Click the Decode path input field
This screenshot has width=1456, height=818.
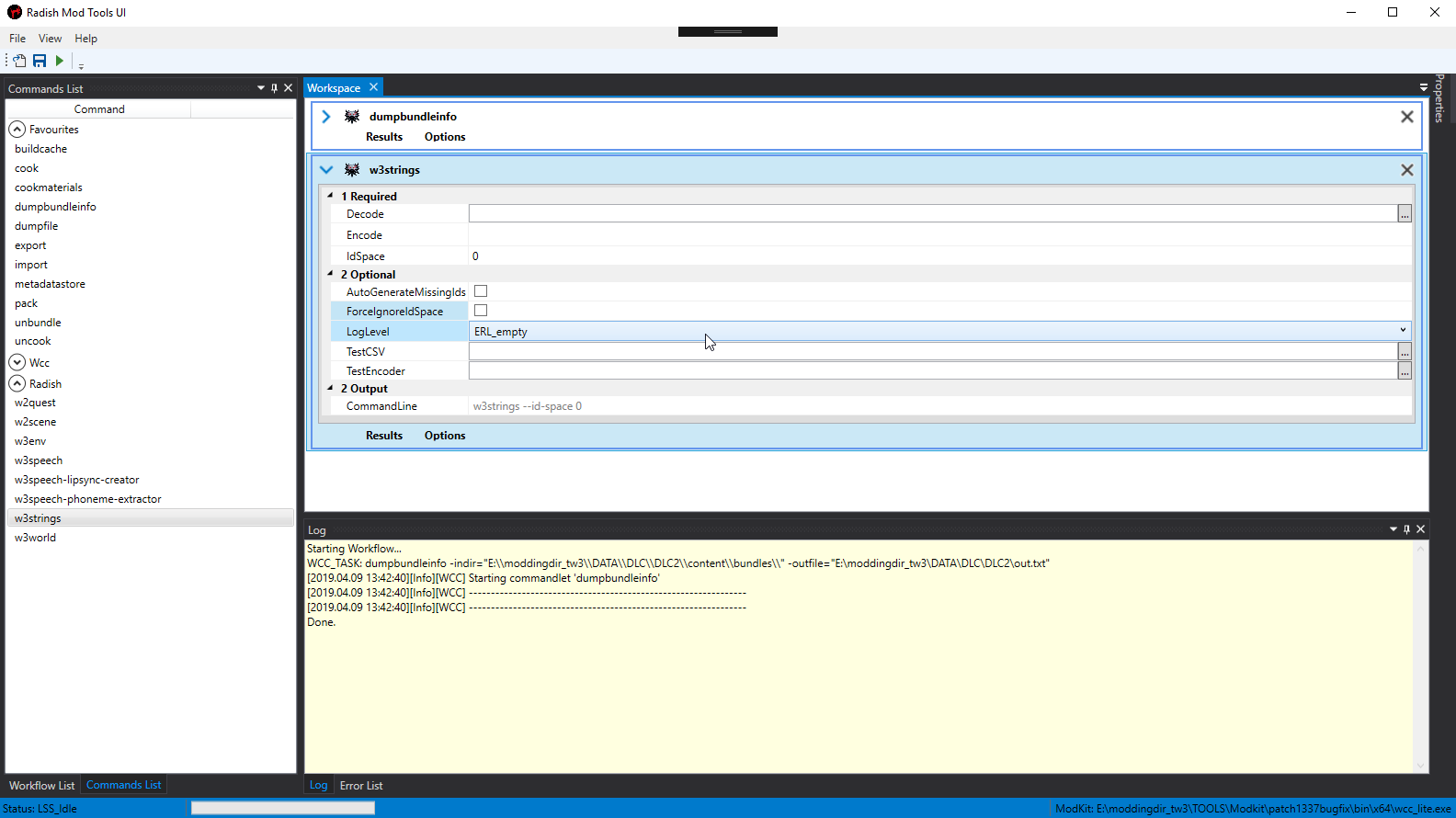coord(933,213)
